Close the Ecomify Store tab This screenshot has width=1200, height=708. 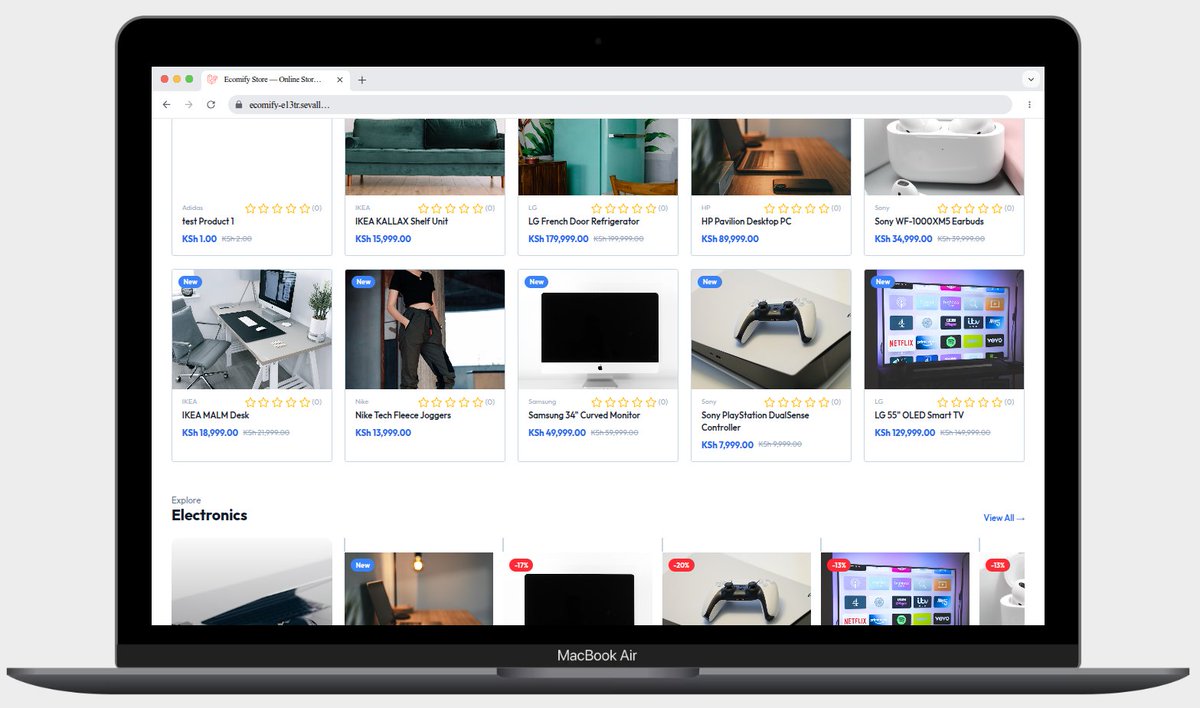point(340,80)
